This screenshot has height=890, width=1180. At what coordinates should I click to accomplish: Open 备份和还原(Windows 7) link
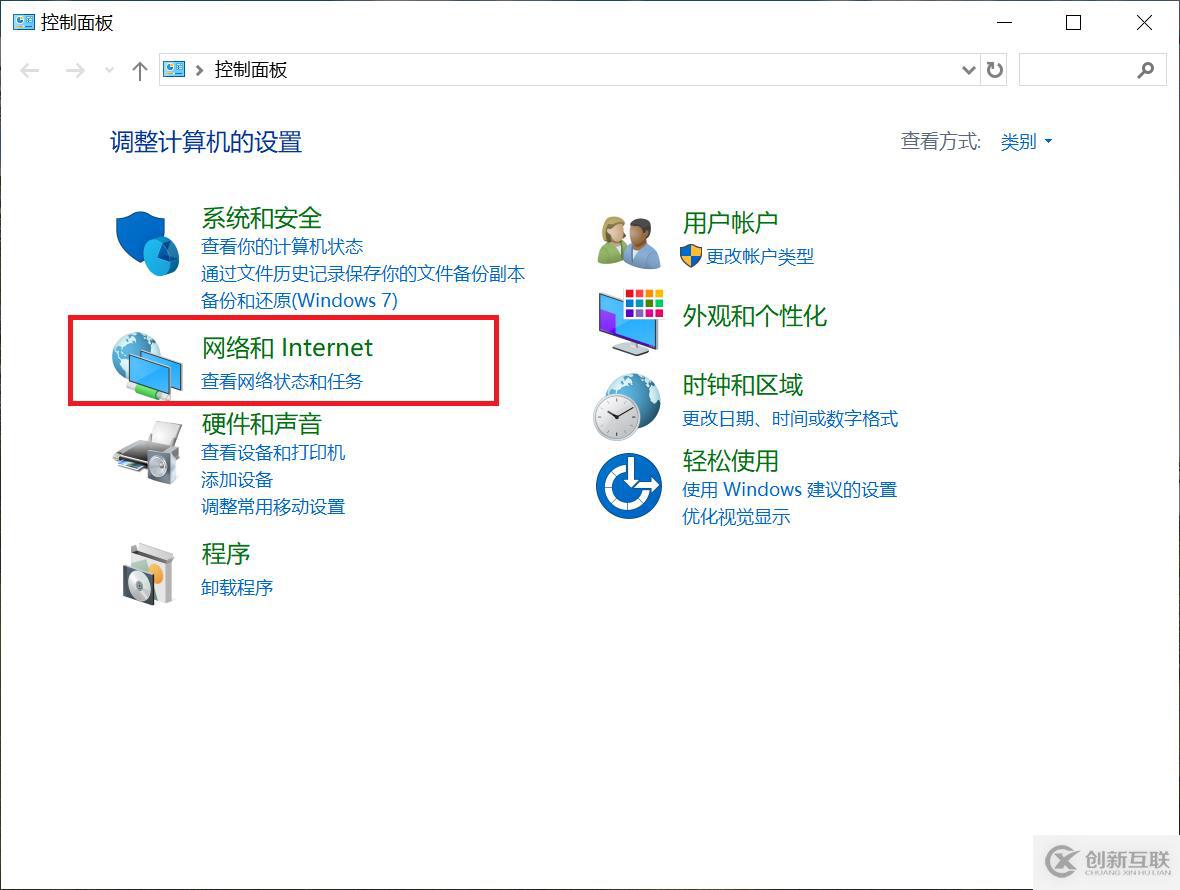(x=299, y=300)
